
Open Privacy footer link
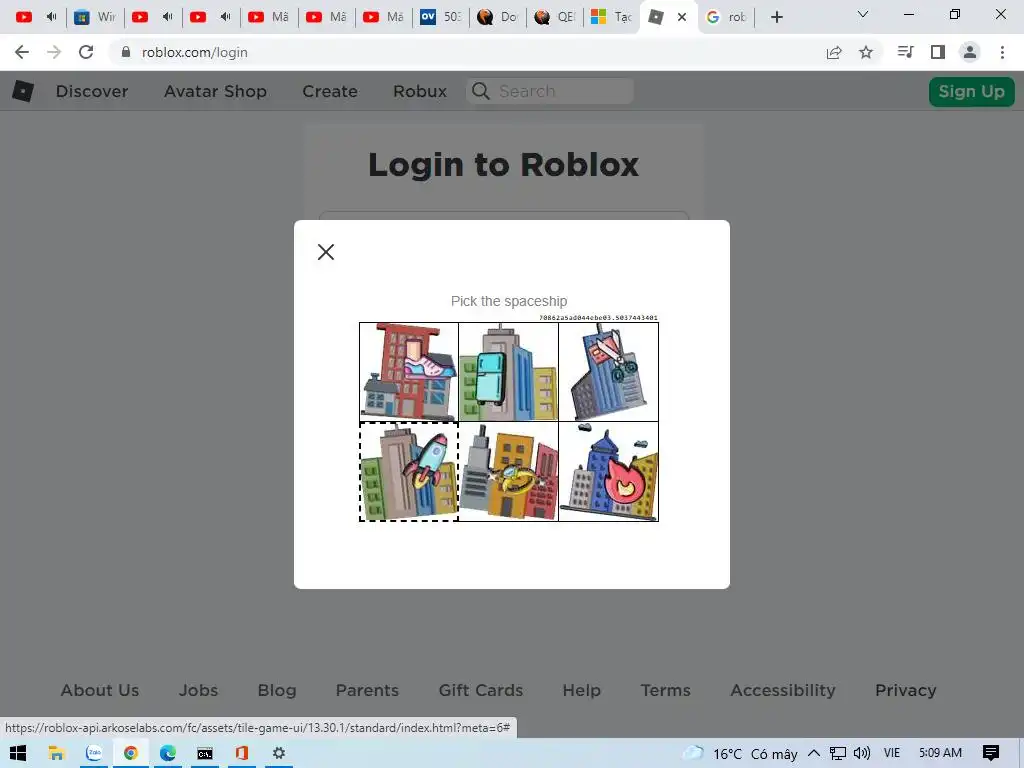[906, 690]
